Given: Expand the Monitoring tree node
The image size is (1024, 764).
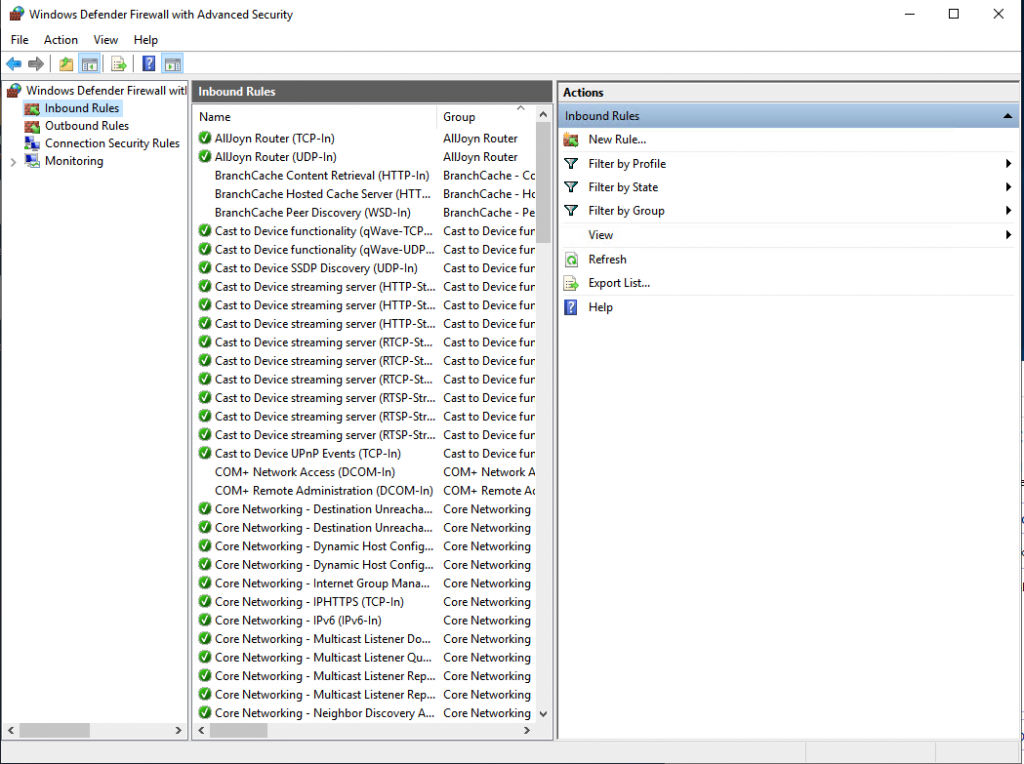Looking at the screenshot, I should pos(13,162).
